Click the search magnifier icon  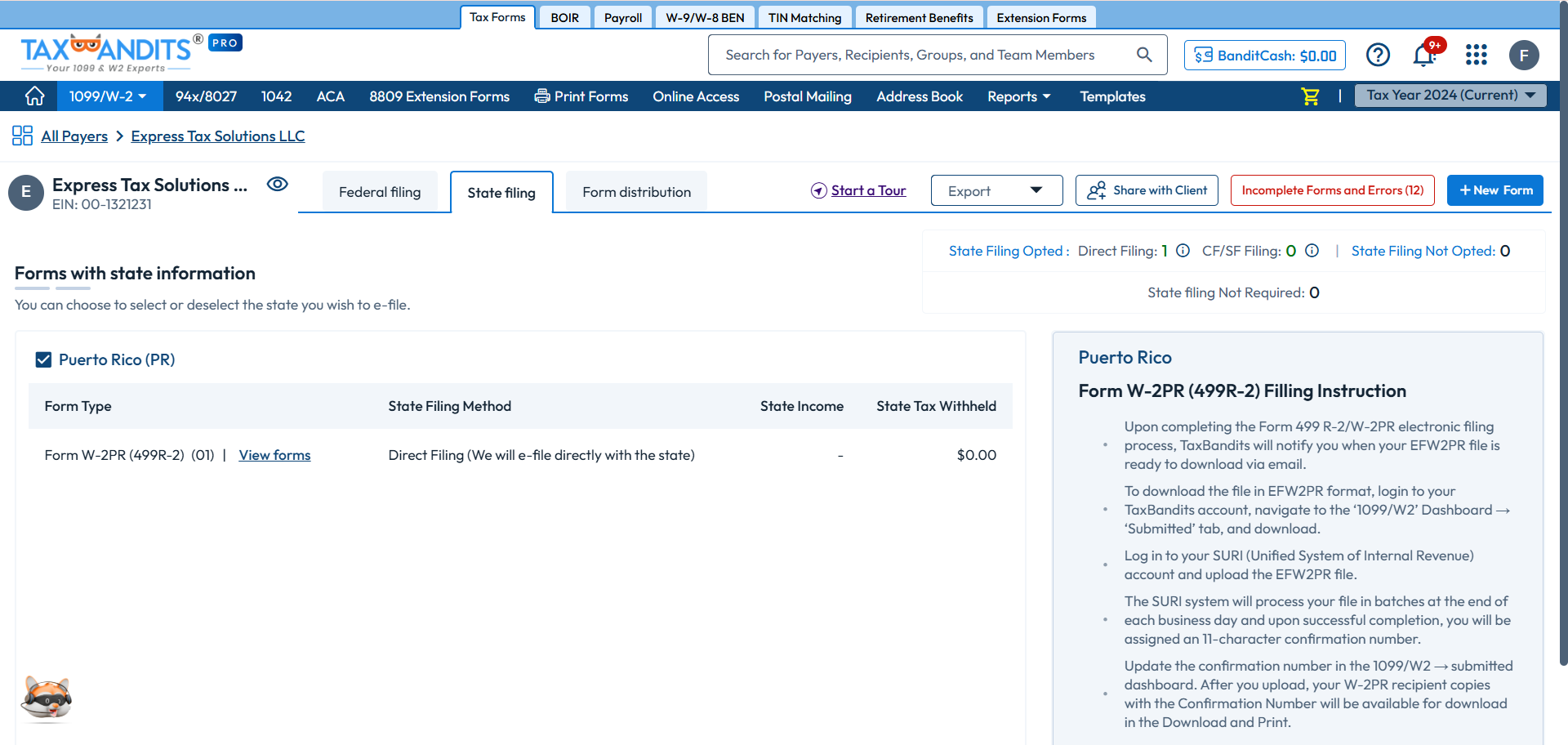click(1144, 55)
